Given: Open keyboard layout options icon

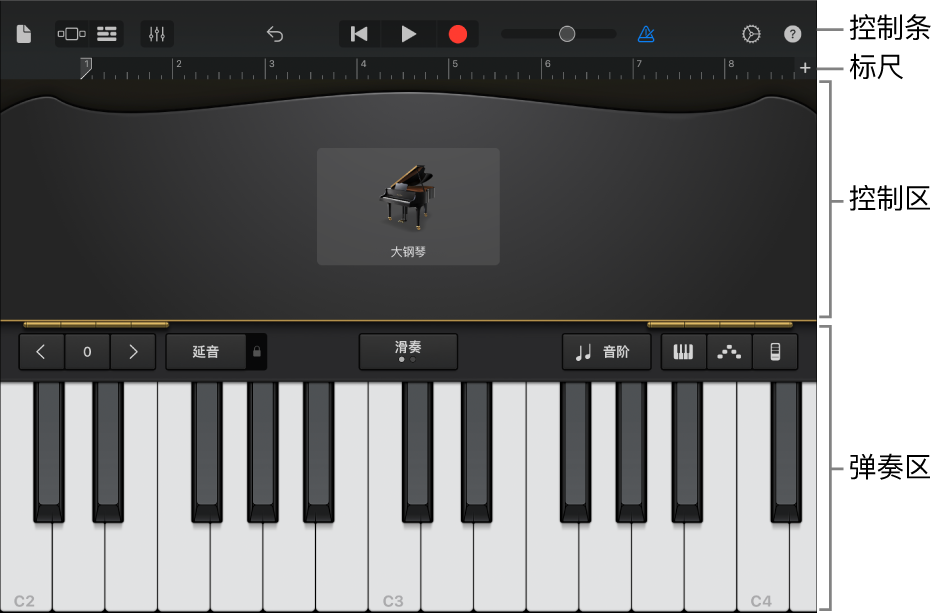Looking at the screenshot, I should tap(683, 352).
